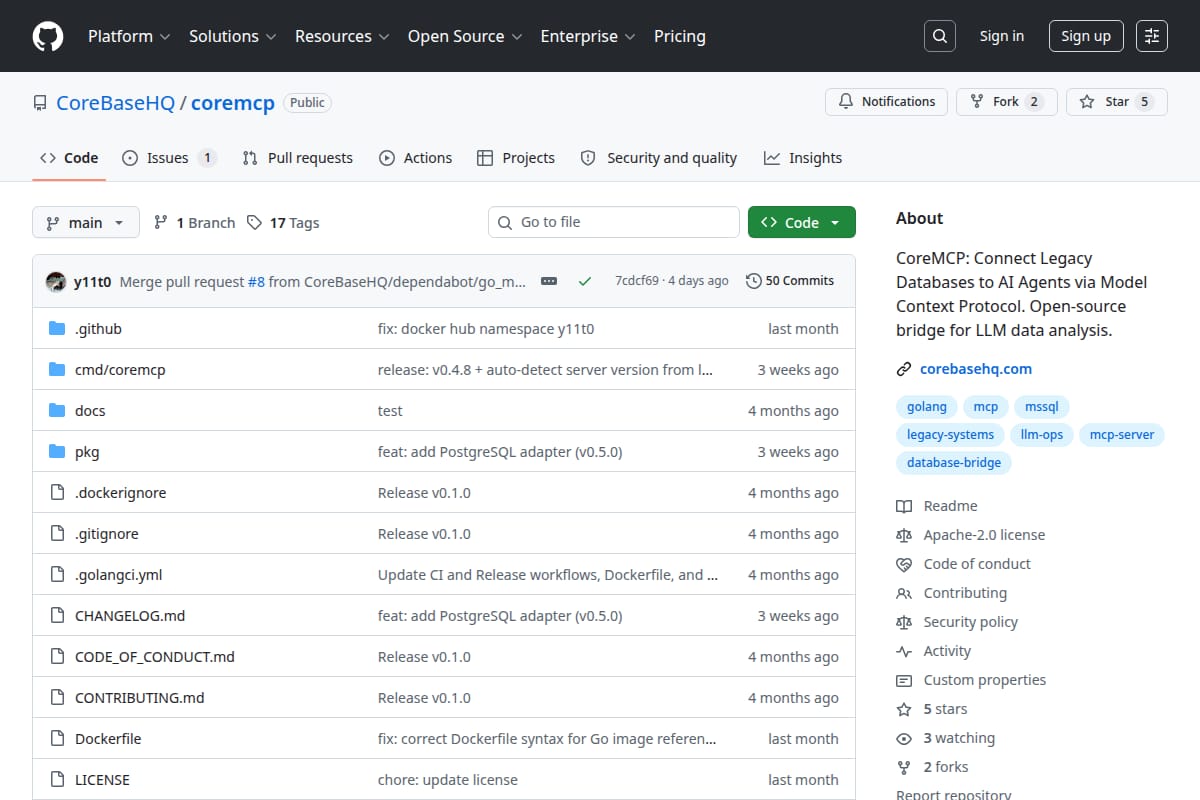Image resolution: width=1200 pixels, height=800 pixels.
Task: Click the link icon beside corebasehq.com
Action: pyautogui.click(x=904, y=369)
